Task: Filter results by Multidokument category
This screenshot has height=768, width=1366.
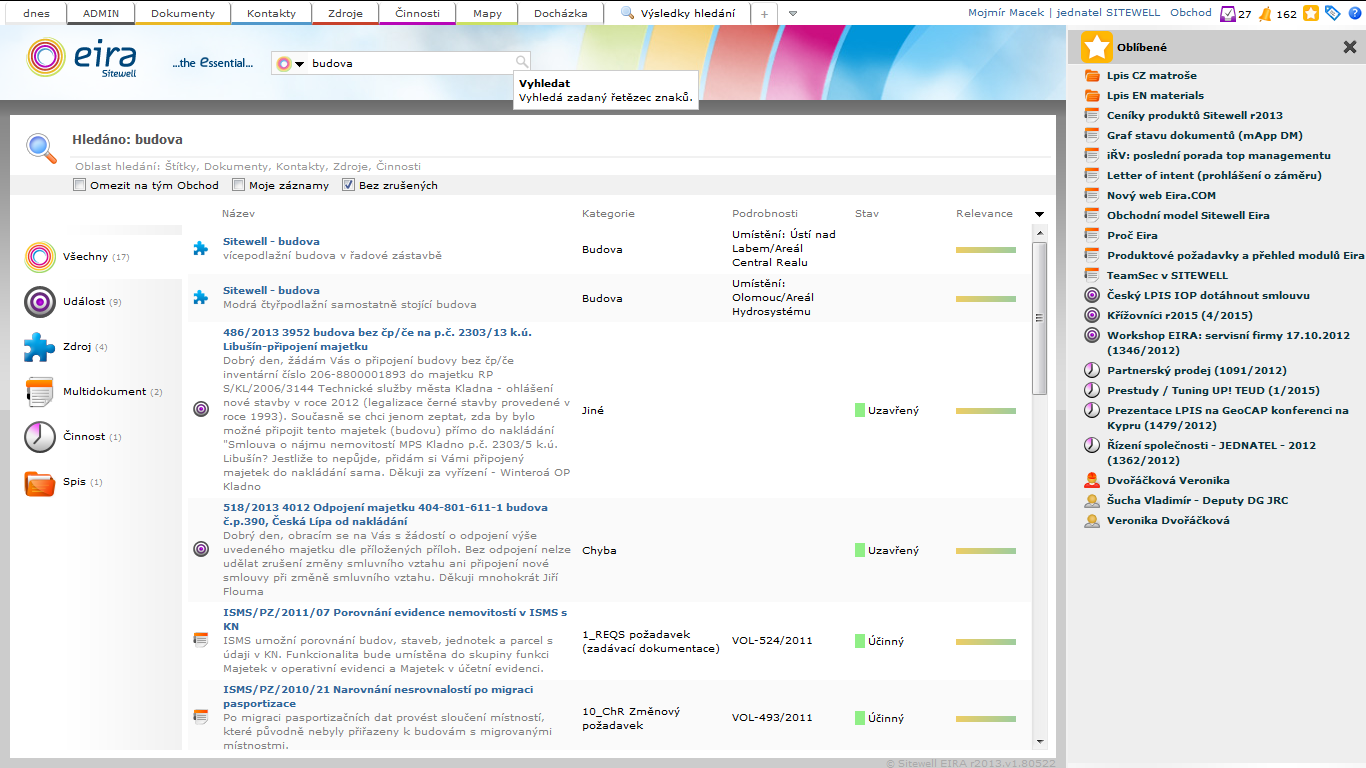Action: pos(95,392)
